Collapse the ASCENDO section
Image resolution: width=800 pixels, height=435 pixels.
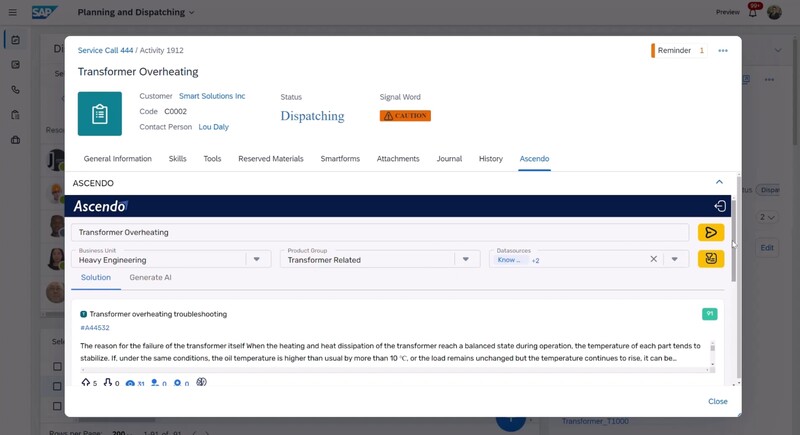[719, 183]
